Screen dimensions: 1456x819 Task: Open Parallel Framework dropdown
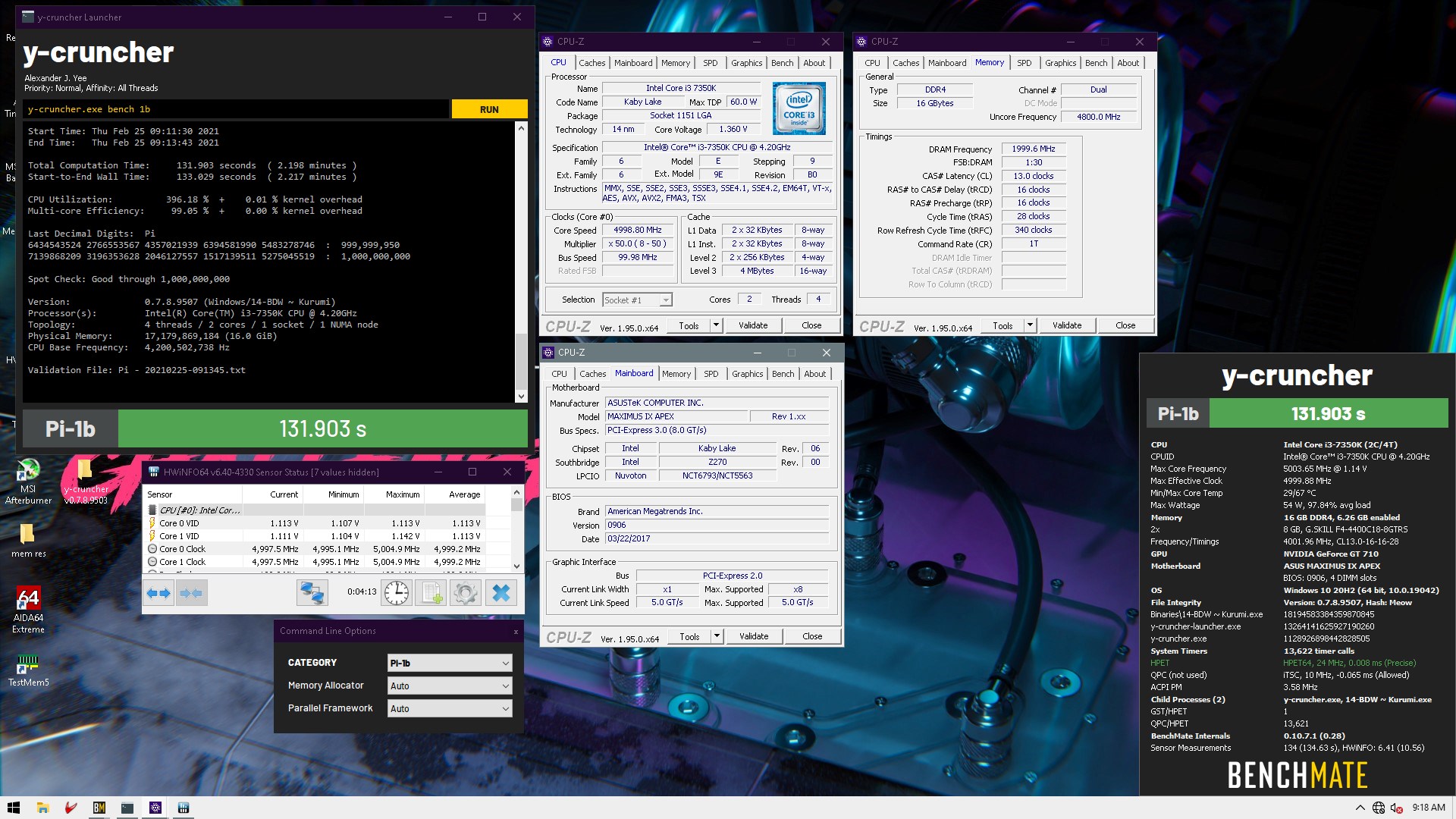point(449,708)
